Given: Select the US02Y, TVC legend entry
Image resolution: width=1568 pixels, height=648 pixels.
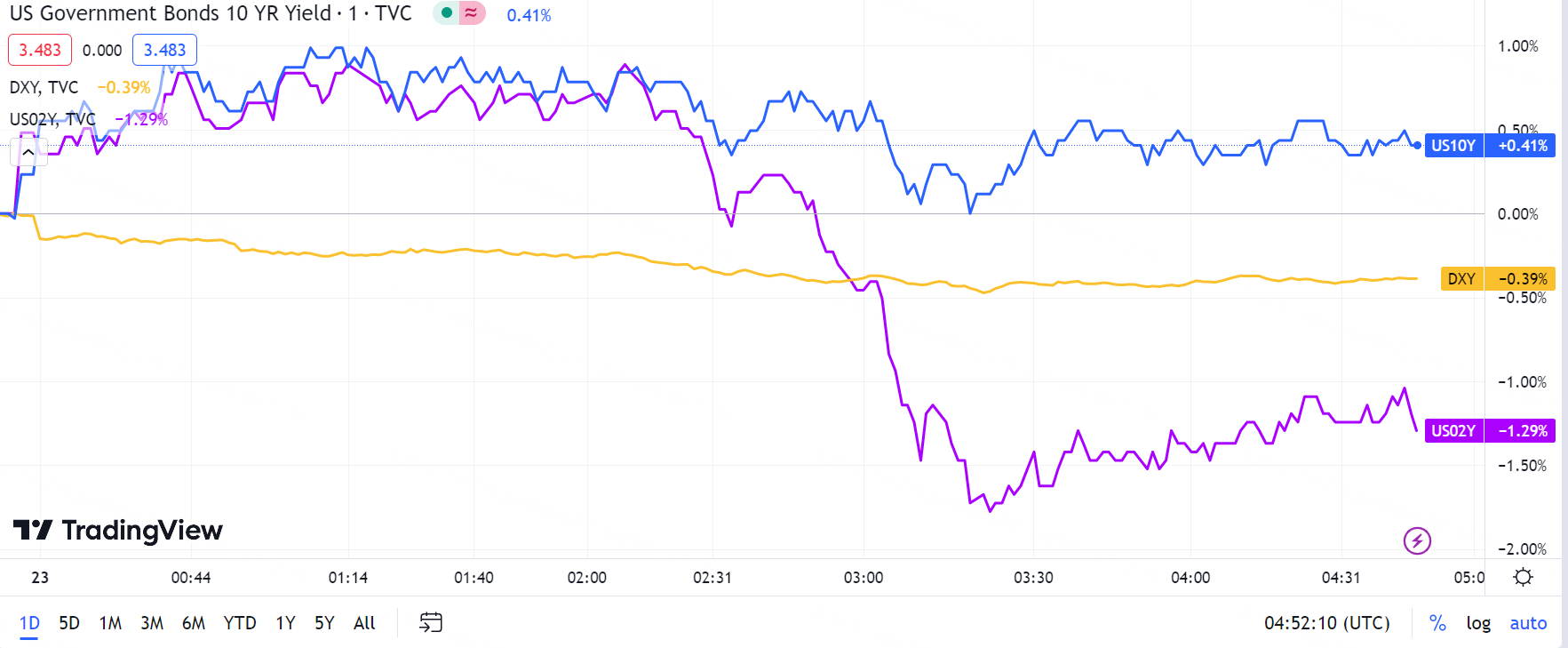Looking at the screenshot, I should (x=52, y=119).
